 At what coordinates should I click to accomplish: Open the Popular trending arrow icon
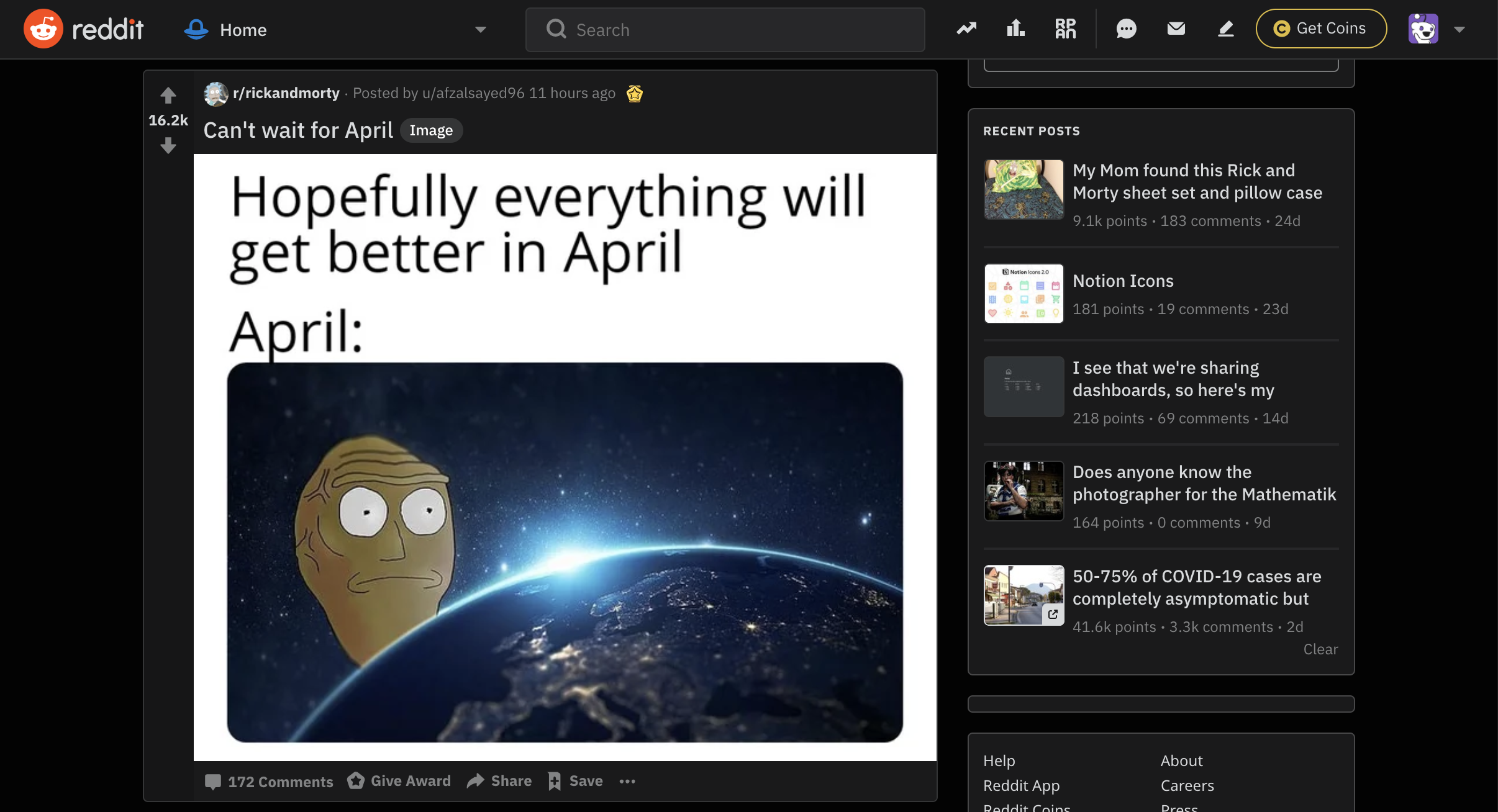point(966,29)
